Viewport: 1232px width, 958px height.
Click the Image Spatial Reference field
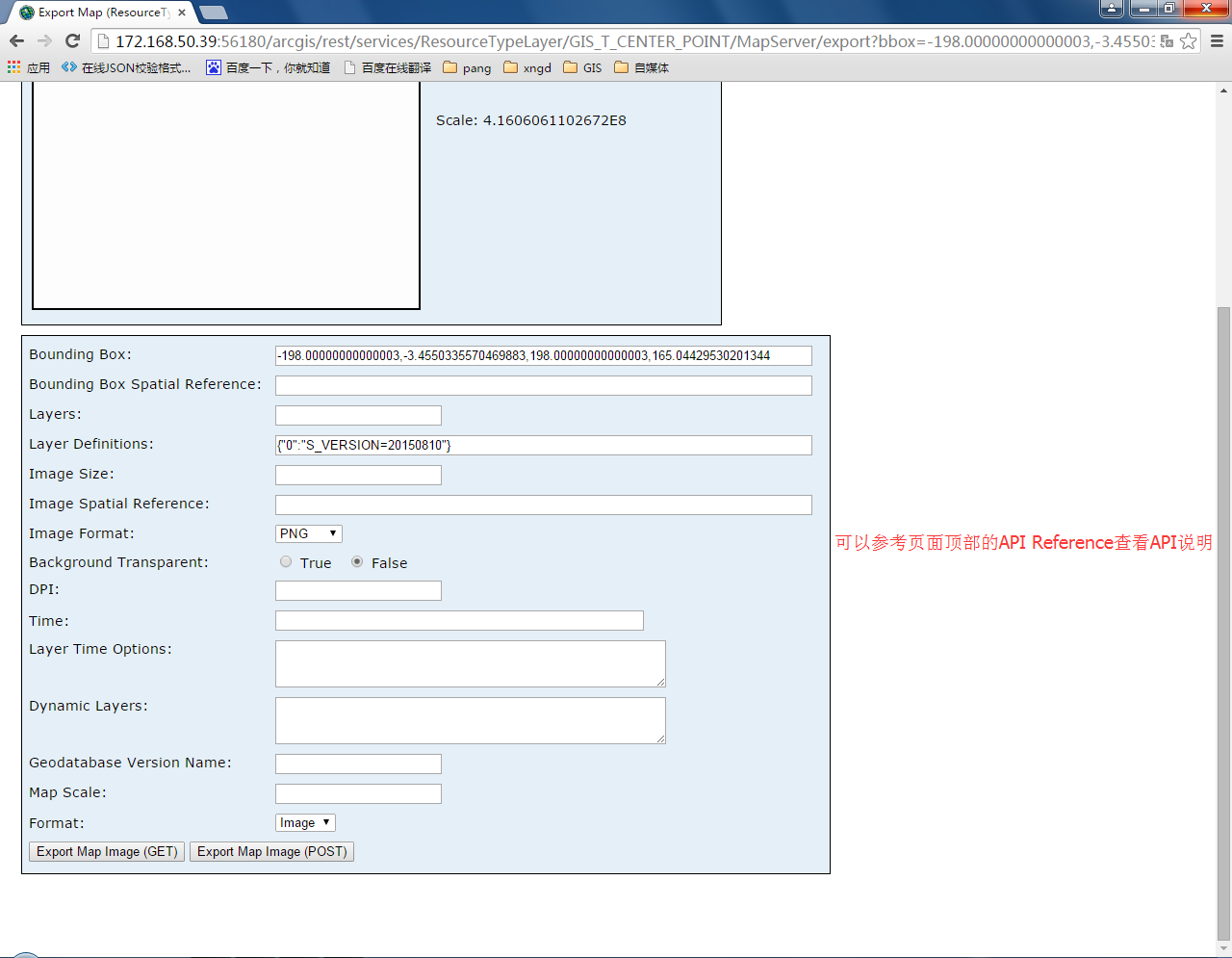click(544, 505)
